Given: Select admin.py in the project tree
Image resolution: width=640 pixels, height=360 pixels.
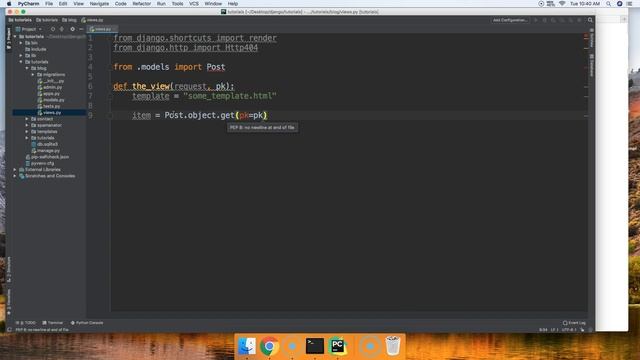Looking at the screenshot, I should click(52, 87).
